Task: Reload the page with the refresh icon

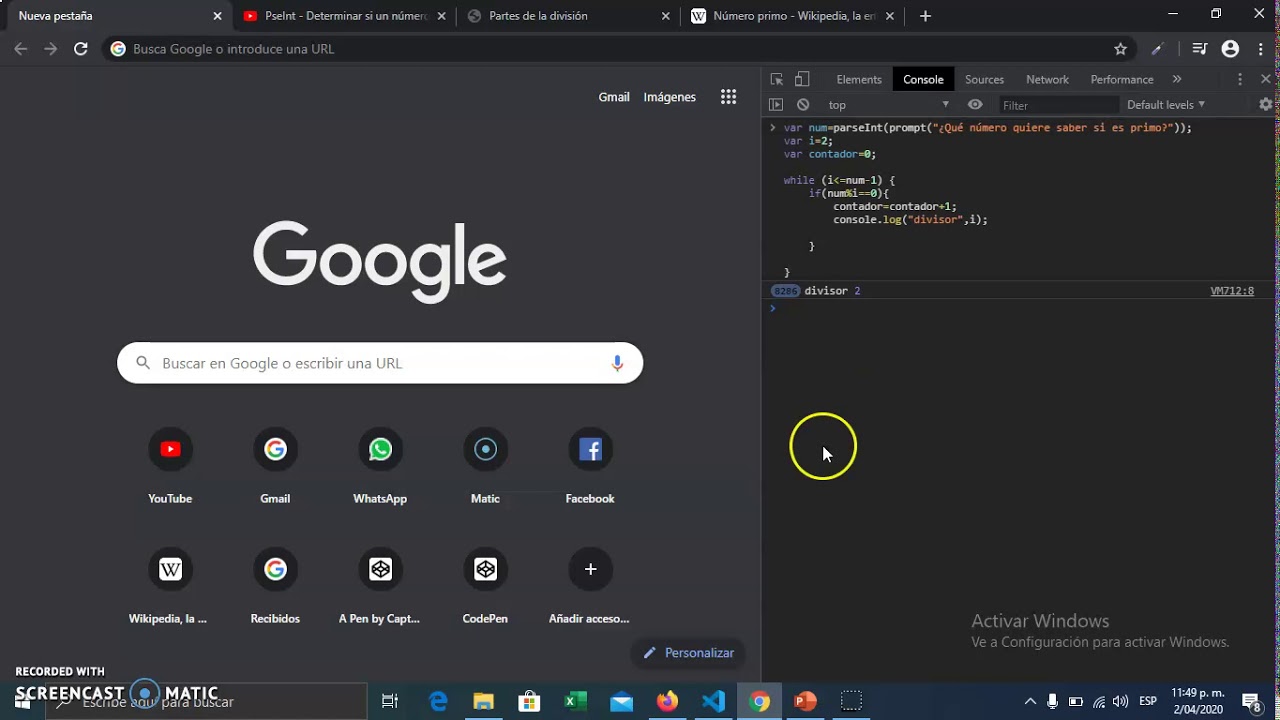Action: click(81, 48)
